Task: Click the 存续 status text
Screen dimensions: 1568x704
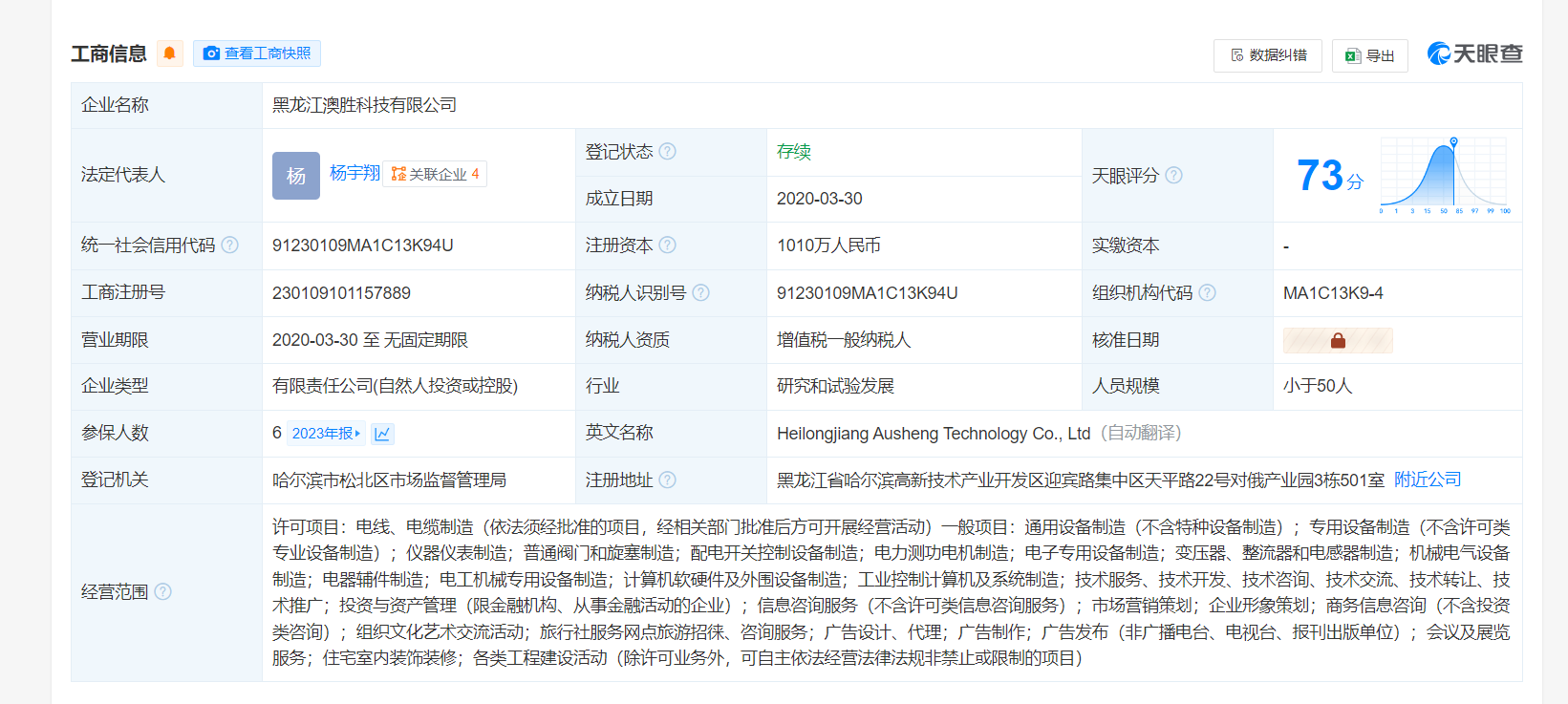Action: click(793, 151)
